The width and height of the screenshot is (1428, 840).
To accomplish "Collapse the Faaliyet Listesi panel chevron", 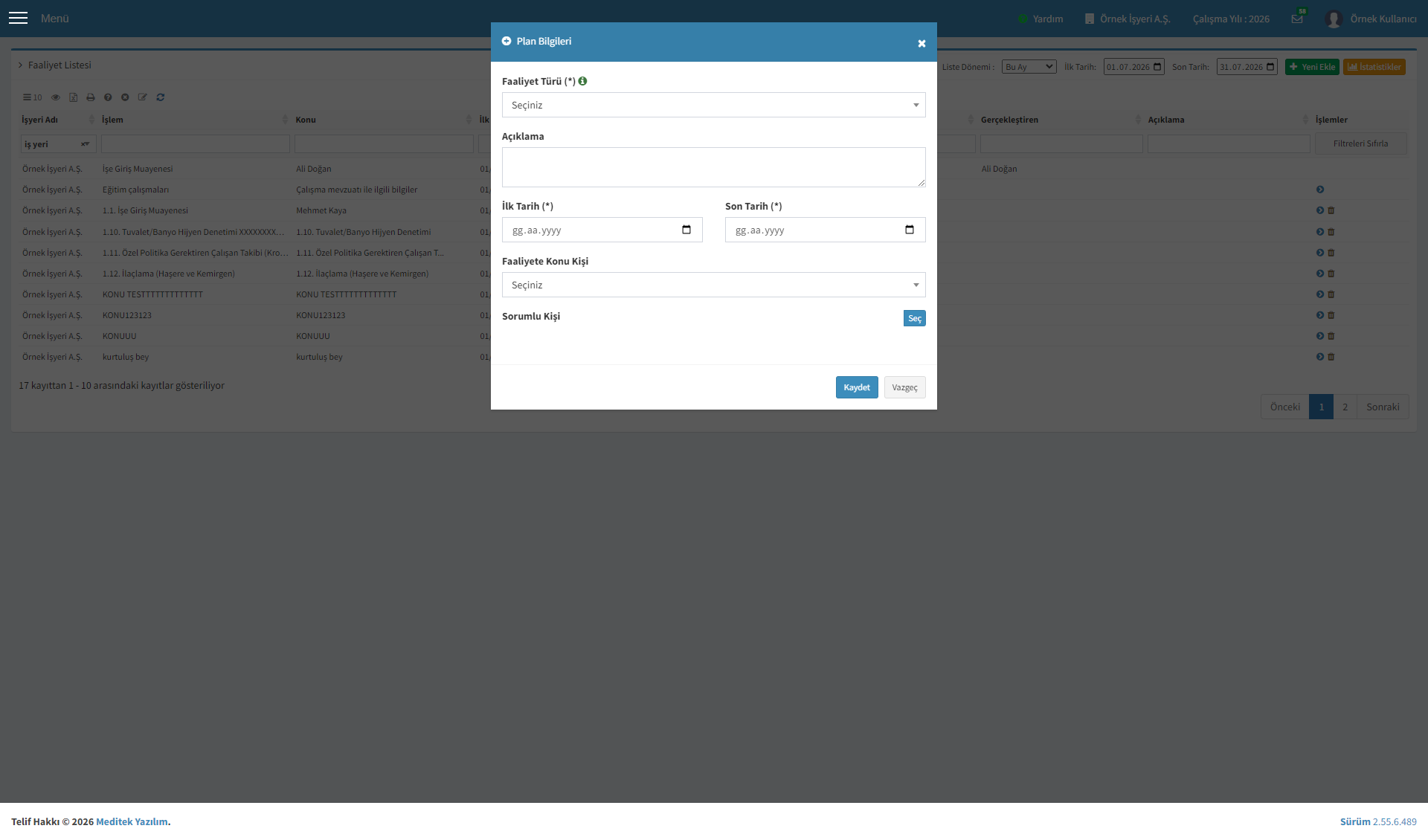I will tap(20, 65).
